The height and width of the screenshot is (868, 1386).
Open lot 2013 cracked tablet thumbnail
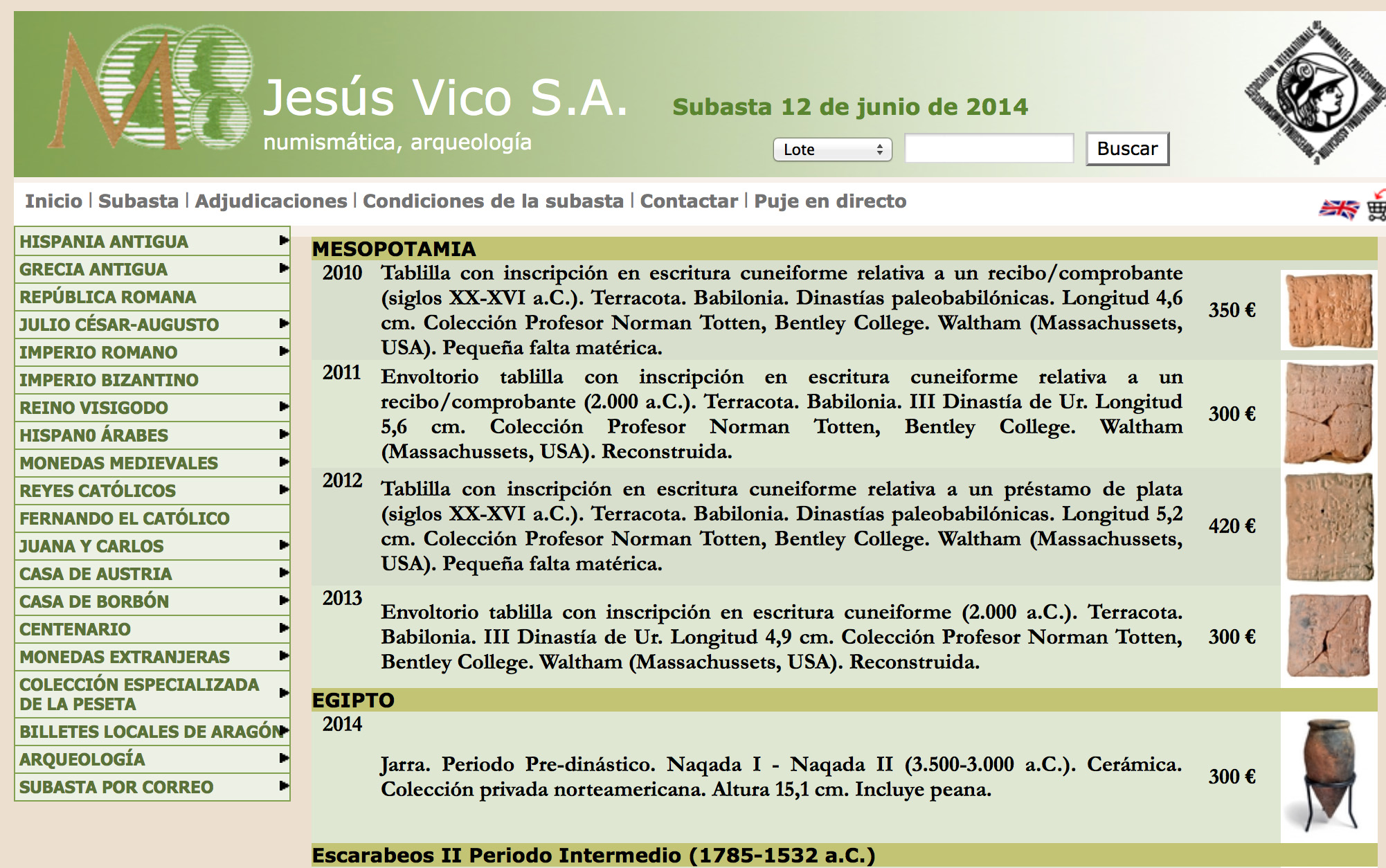1329,636
